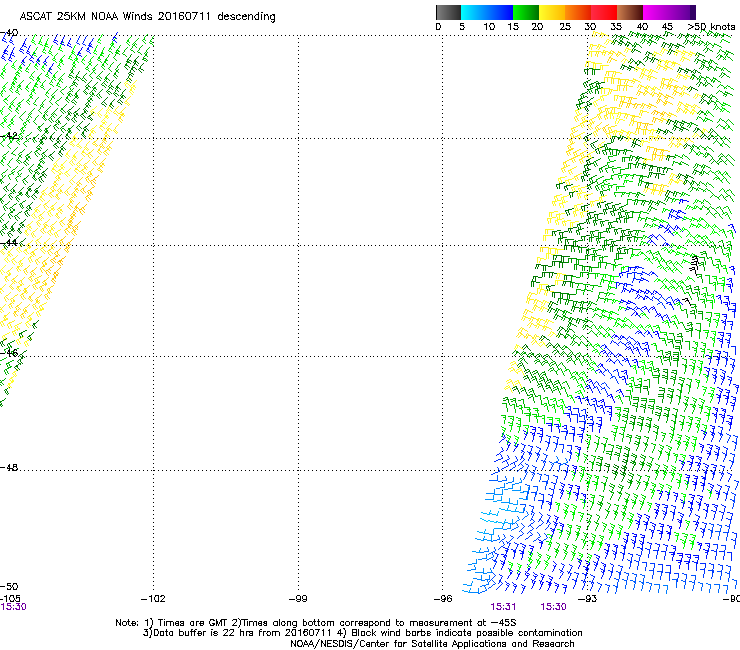Viewport: 740px width, 650px height.
Task: Click the red segment of the wind speed legend
Action: [604, 12]
